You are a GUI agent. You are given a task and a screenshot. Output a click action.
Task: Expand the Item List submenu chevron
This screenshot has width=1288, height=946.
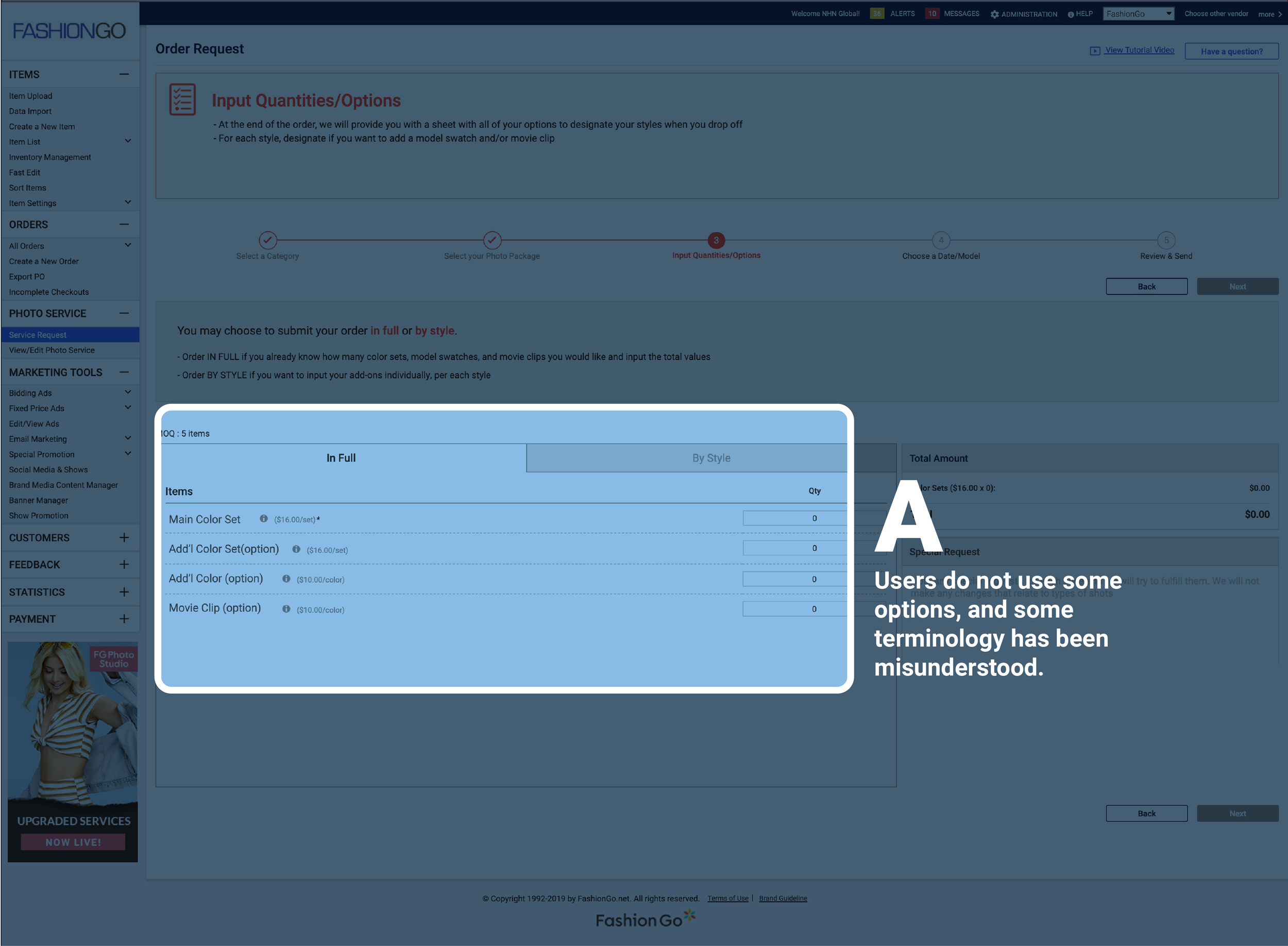click(x=128, y=142)
